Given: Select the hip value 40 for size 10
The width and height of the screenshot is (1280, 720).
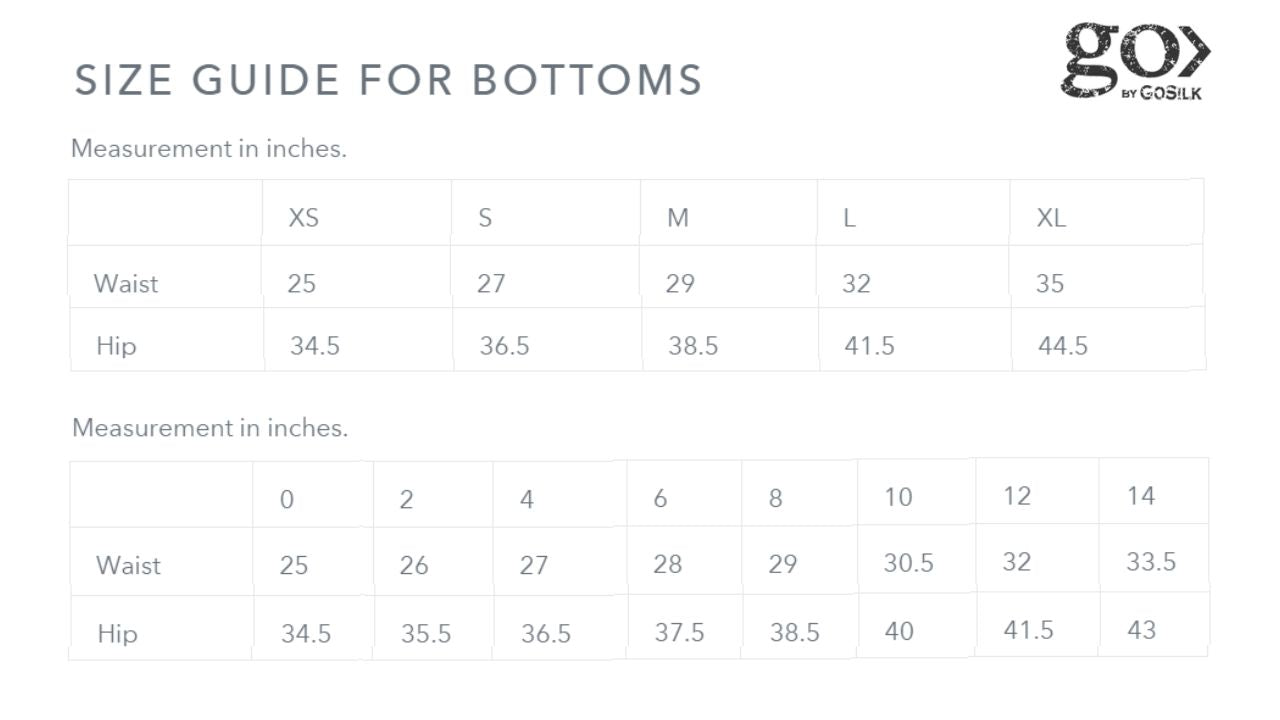Looking at the screenshot, I should coord(899,631).
